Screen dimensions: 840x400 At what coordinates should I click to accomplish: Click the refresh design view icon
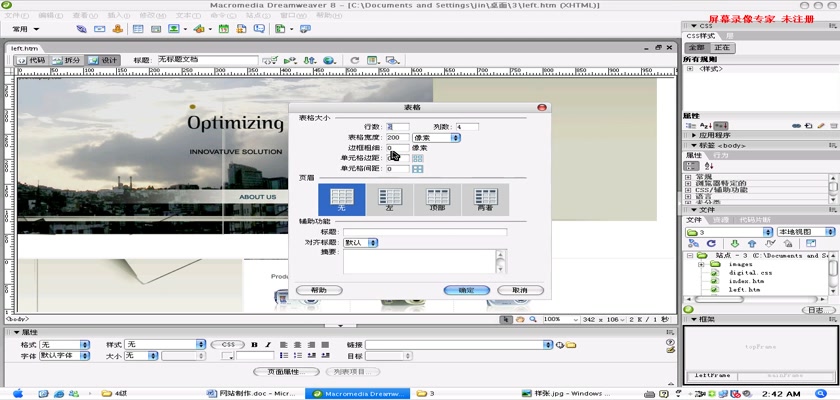(x=355, y=61)
